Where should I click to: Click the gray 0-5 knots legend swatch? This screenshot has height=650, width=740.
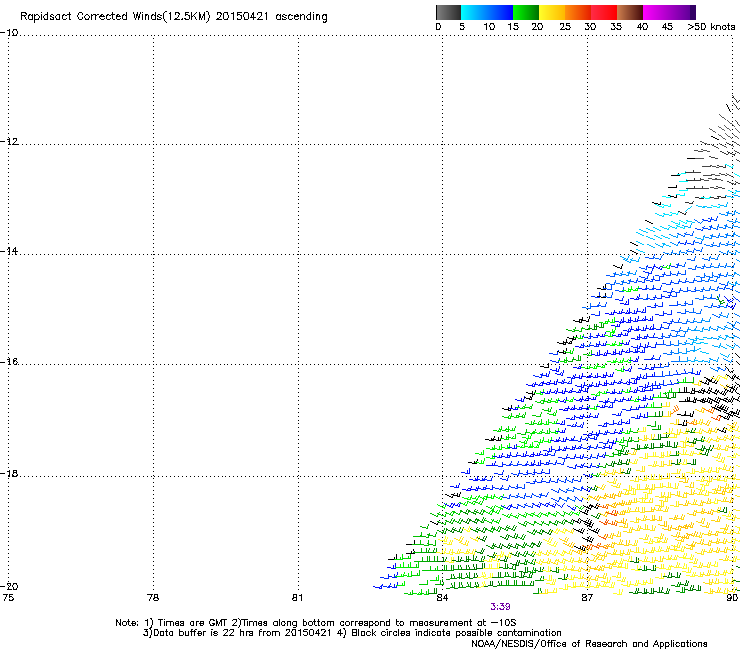pyautogui.click(x=448, y=12)
